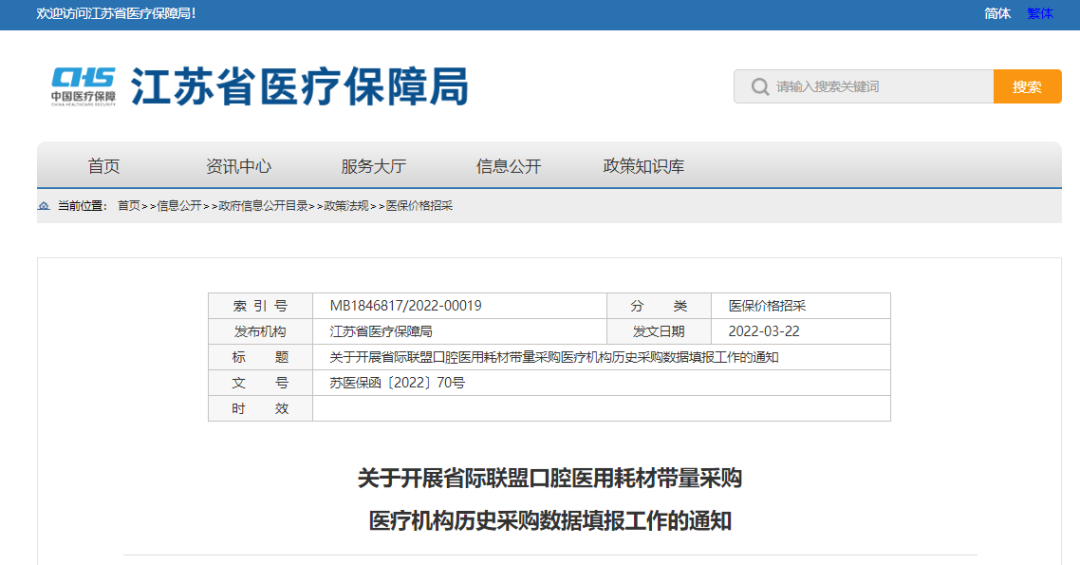Click heading line 医疗机构历史采购数据填报工作的通知

click(550, 521)
